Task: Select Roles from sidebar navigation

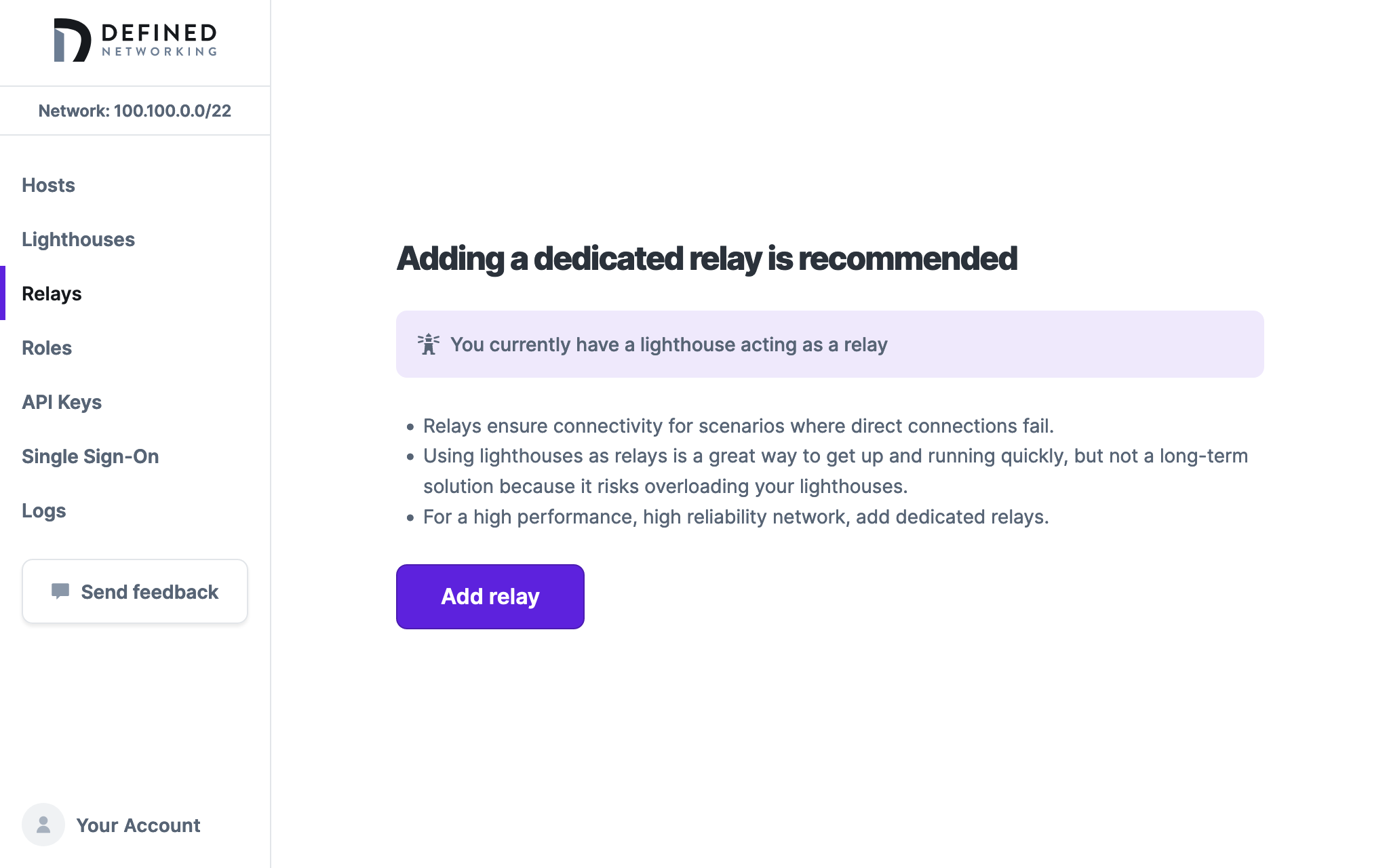Action: [x=46, y=347]
